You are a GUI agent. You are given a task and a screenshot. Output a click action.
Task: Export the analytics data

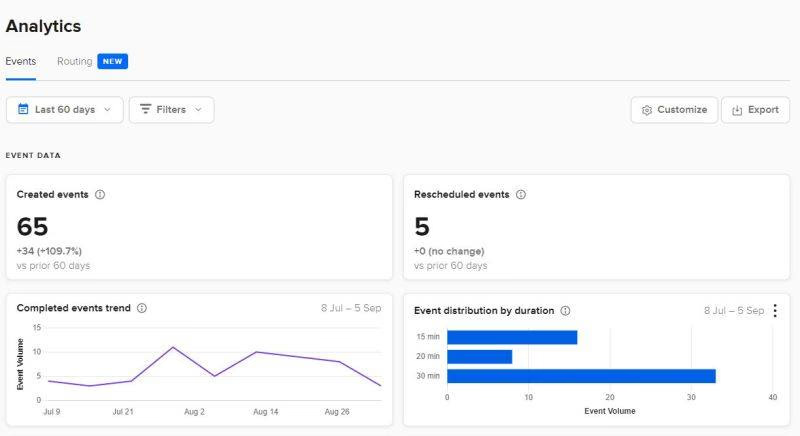755,110
